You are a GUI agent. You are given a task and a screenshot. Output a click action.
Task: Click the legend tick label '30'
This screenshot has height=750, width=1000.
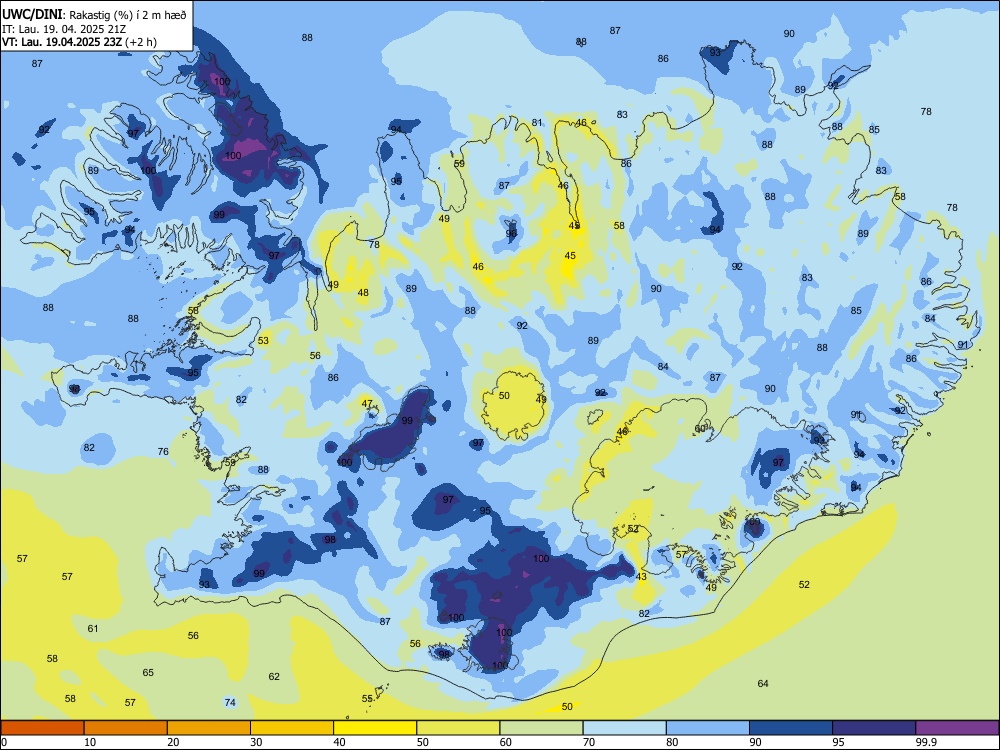tap(256, 742)
